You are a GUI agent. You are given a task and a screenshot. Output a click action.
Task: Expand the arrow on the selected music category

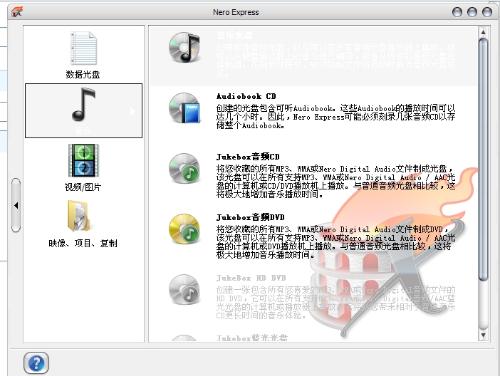point(132,111)
